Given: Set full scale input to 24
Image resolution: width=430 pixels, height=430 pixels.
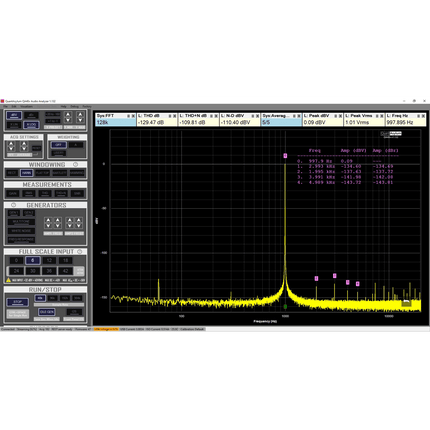Looking at the screenshot, I should pyautogui.click(x=16, y=271).
